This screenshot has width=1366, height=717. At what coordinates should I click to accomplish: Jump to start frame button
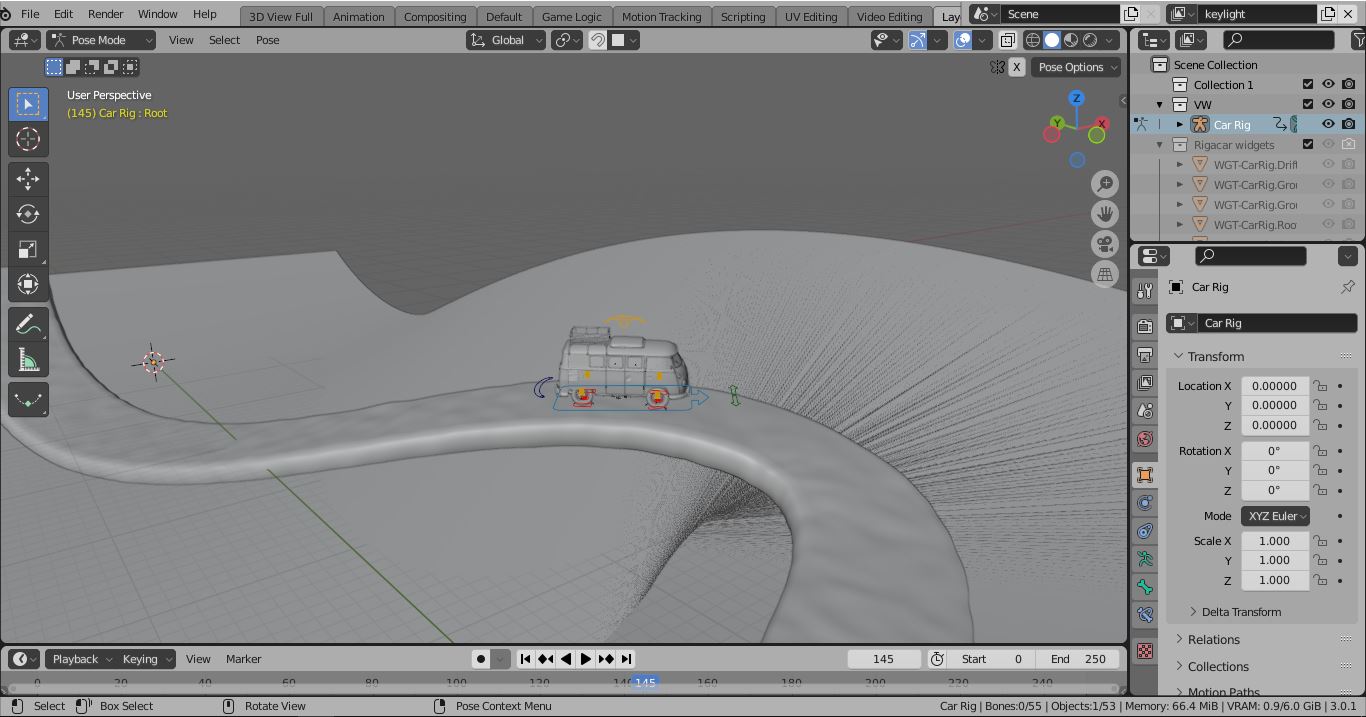point(526,659)
